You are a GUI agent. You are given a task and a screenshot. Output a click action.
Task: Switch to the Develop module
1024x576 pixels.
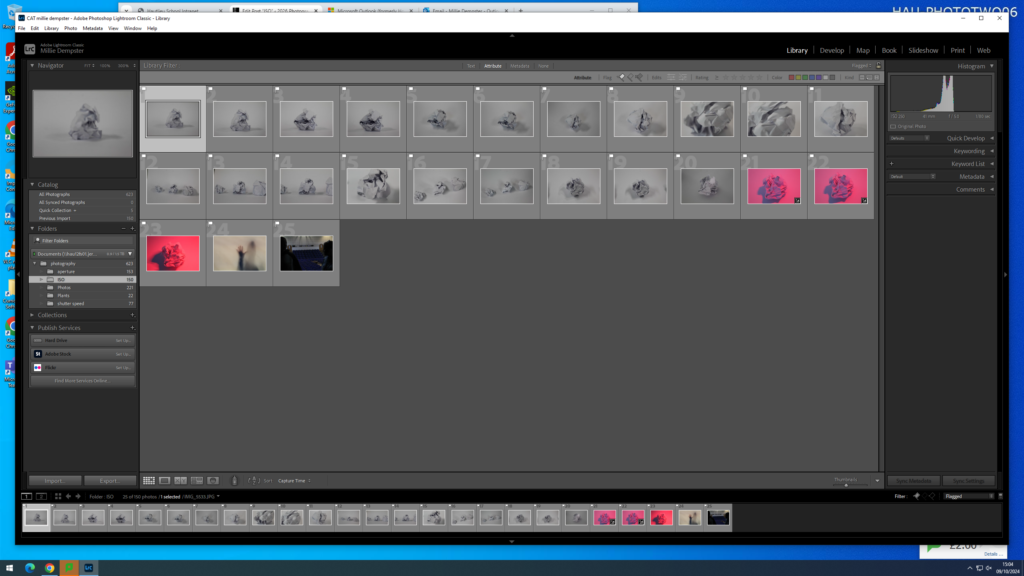click(x=831, y=50)
